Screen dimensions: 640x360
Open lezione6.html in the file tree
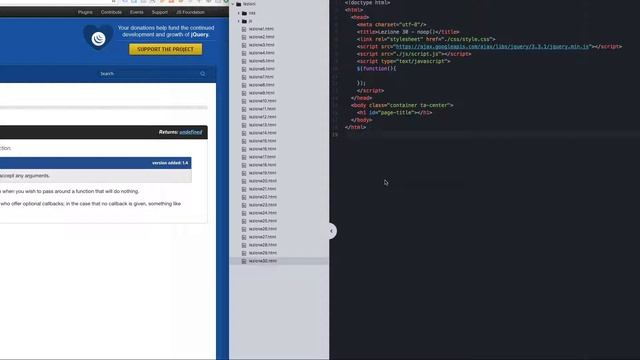pos(261,69)
